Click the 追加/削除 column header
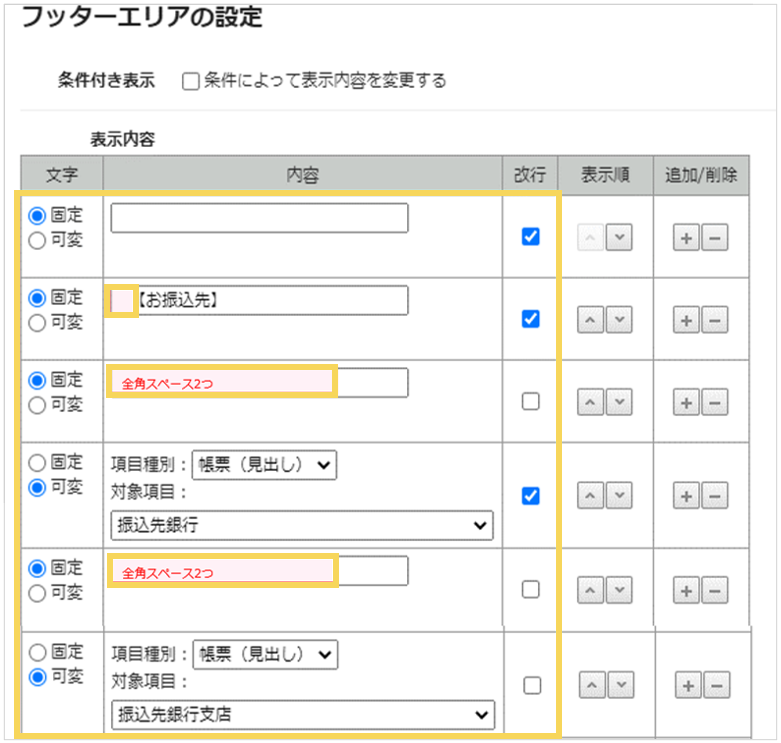Image resolution: width=781 pixels, height=743 pixels. (x=701, y=175)
